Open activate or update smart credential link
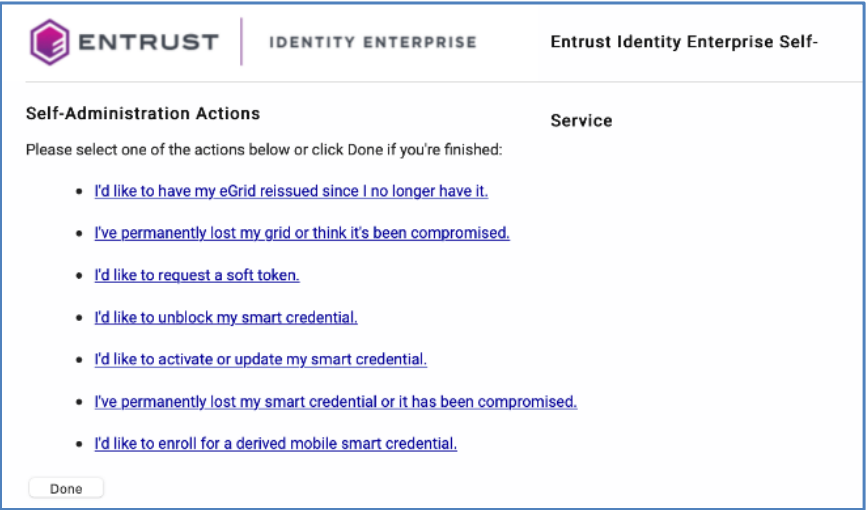 261,359
